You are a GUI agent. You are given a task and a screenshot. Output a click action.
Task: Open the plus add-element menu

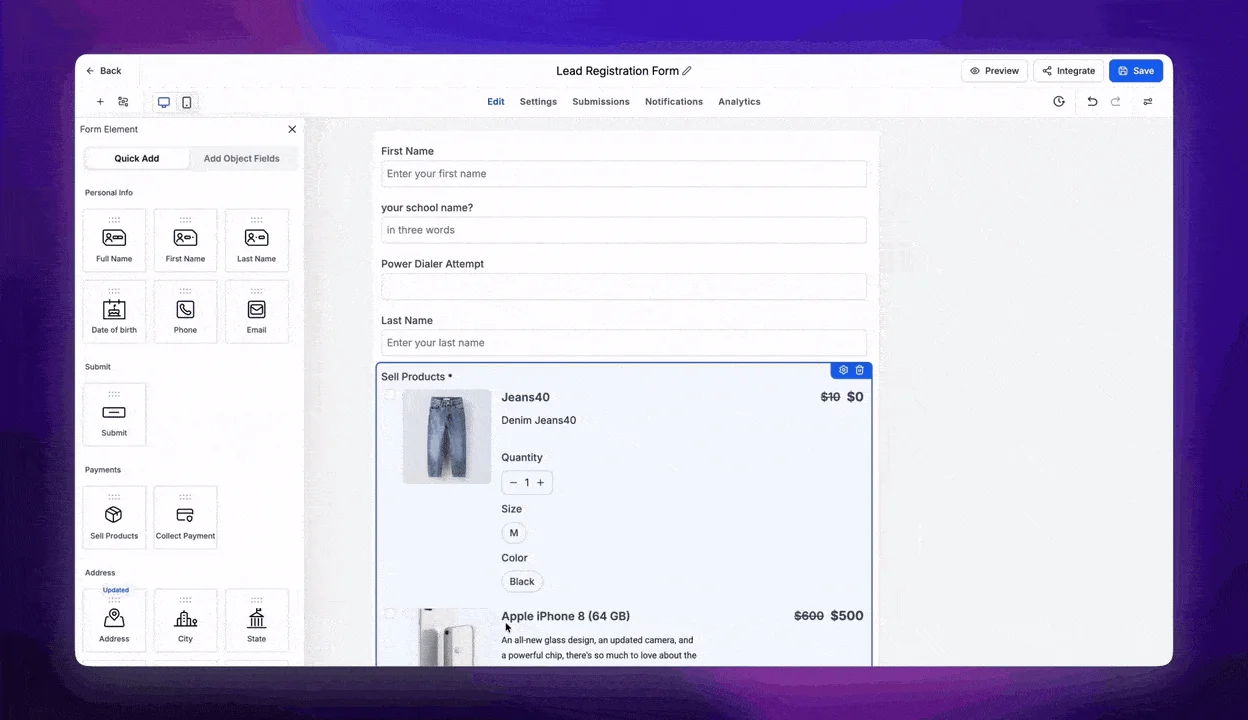(x=100, y=102)
